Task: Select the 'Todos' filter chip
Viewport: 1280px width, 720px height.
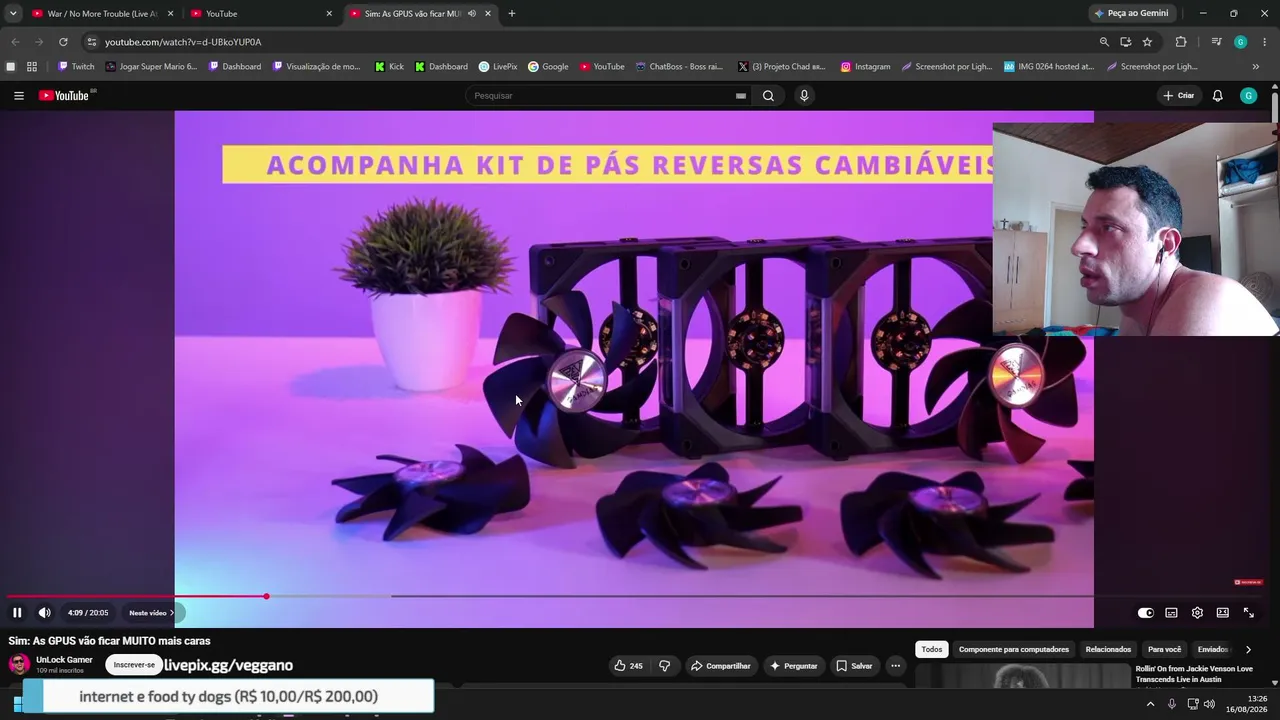Action: click(932, 650)
